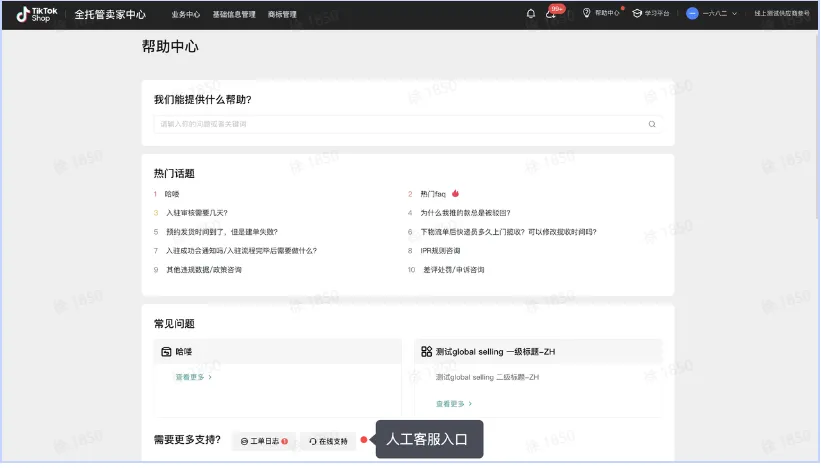
Task: Open topic 入驻成功会通知吗
Action: [241, 251]
